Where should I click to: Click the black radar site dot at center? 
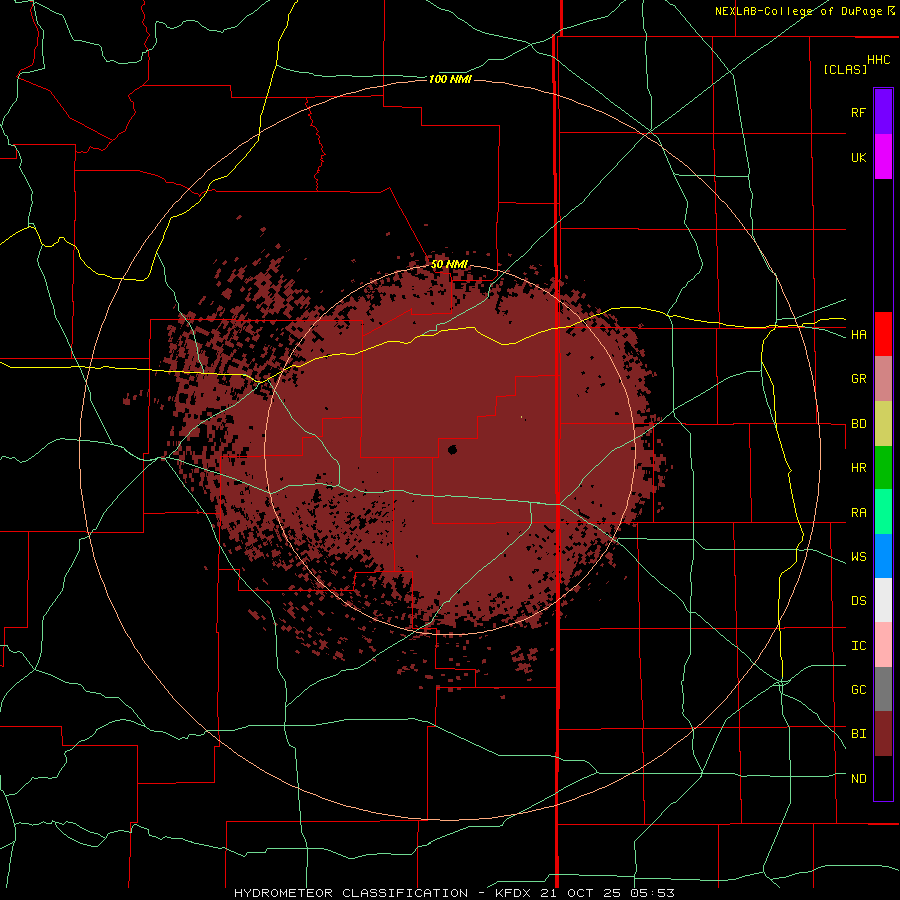452,449
